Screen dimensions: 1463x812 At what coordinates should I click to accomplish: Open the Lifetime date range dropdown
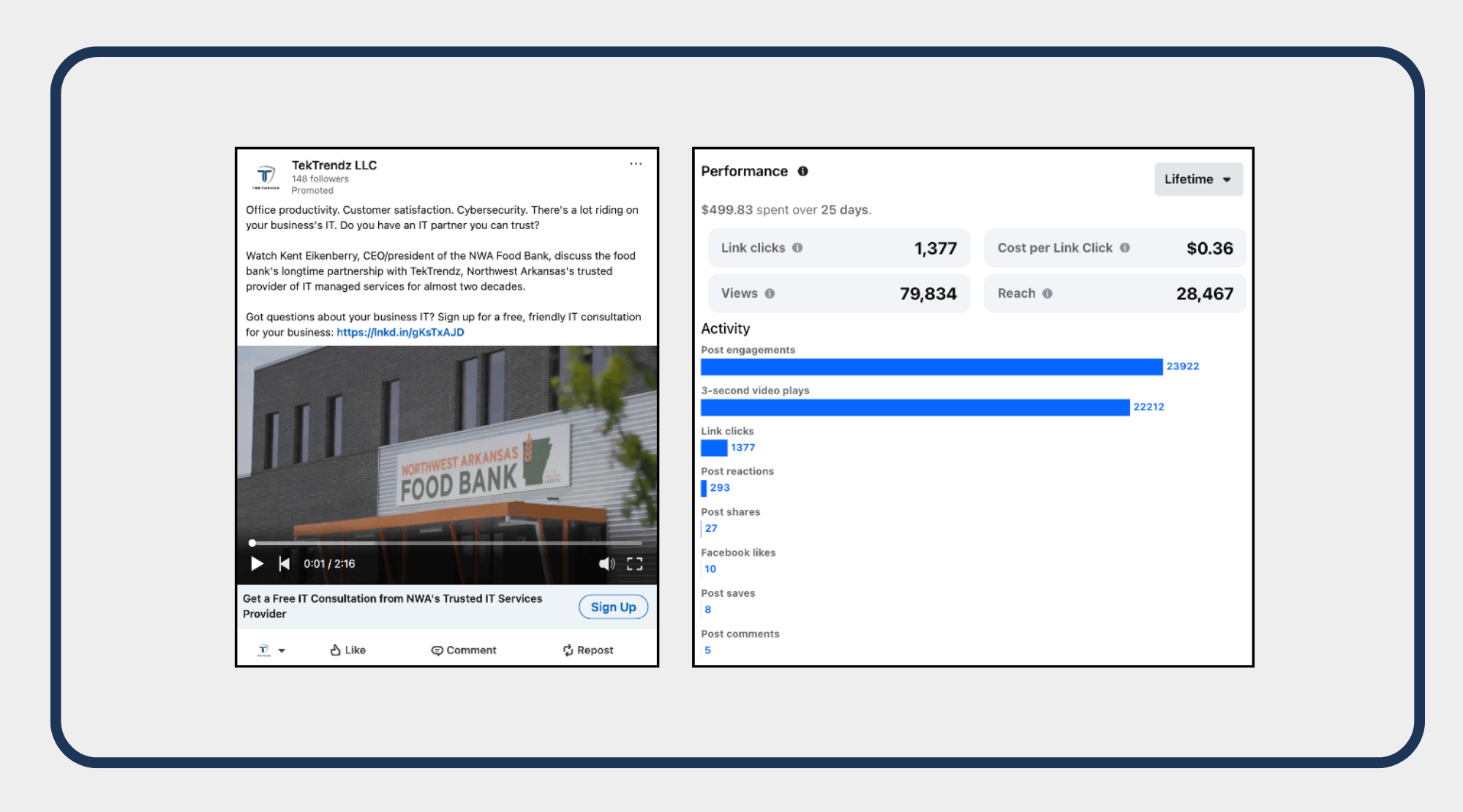click(1198, 179)
